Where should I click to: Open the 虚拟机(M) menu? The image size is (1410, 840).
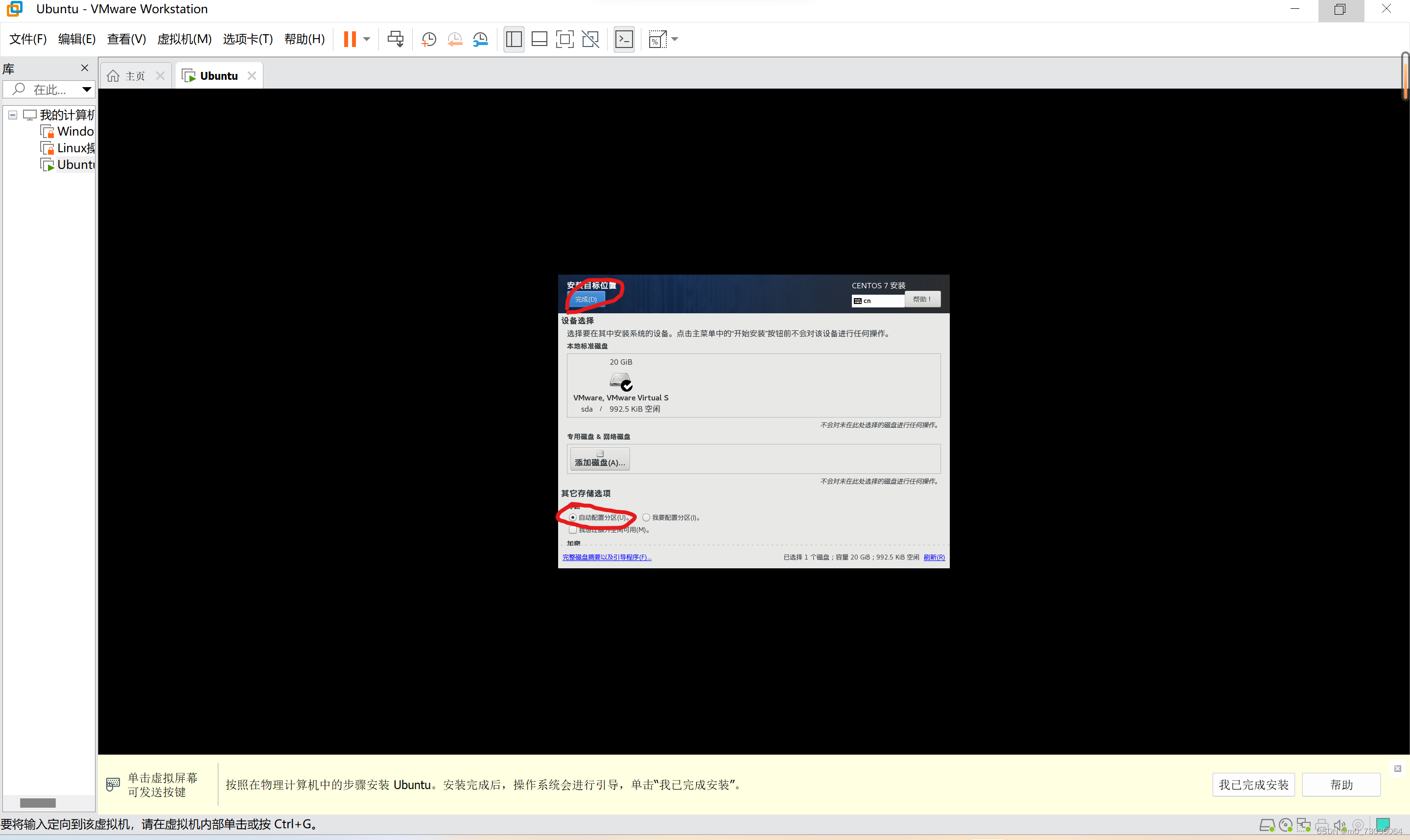184,39
